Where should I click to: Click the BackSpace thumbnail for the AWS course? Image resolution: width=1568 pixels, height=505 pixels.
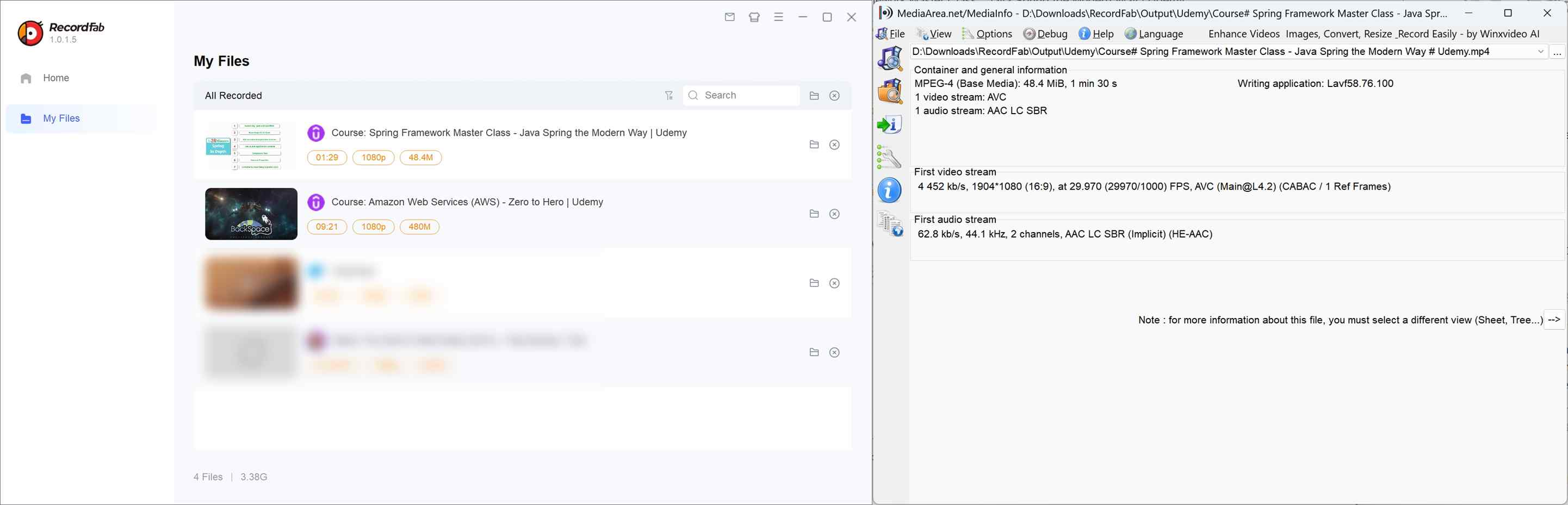coord(251,214)
